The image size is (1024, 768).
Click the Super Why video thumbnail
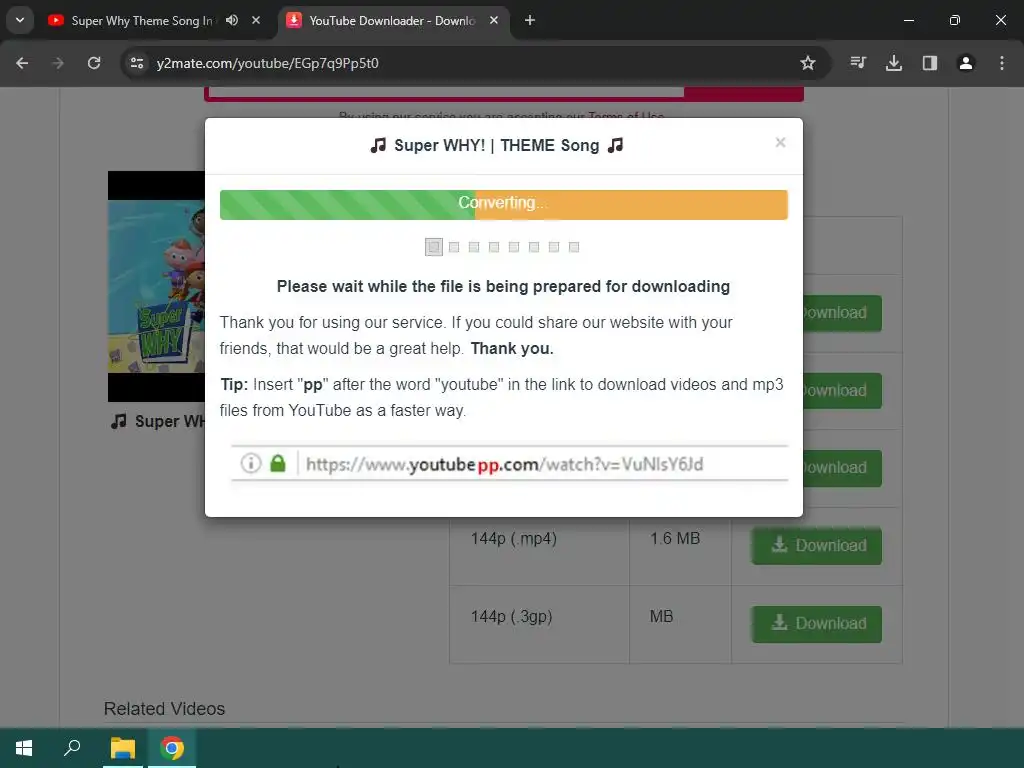click(x=156, y=286)
